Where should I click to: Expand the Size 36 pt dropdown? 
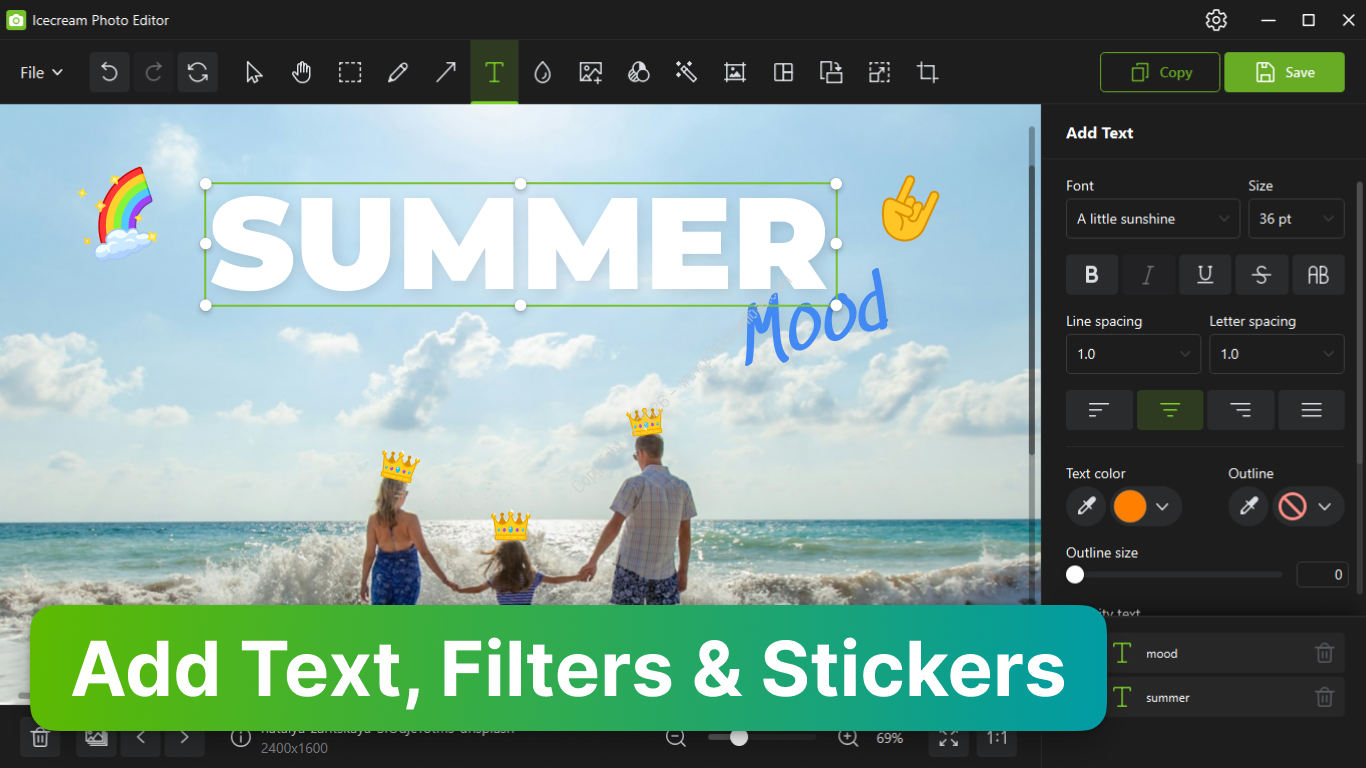pyautogui.click(x=1295, y=219)
